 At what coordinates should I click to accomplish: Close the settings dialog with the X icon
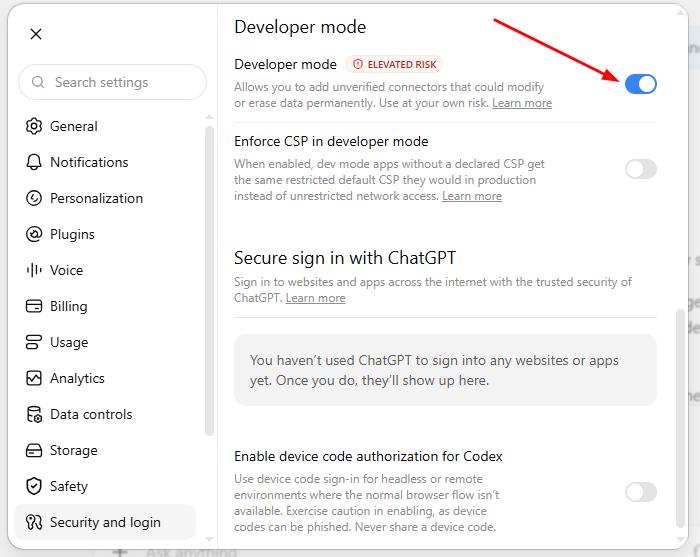click(36, 34)
